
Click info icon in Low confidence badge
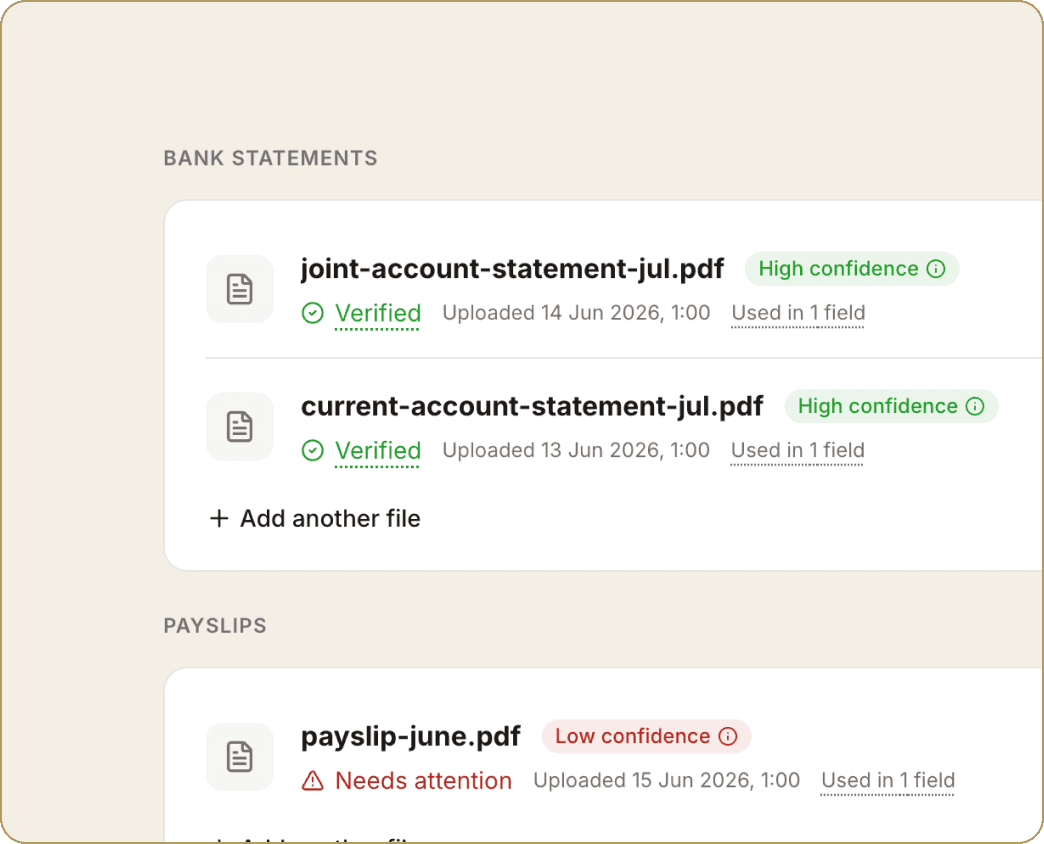[728, 736]
